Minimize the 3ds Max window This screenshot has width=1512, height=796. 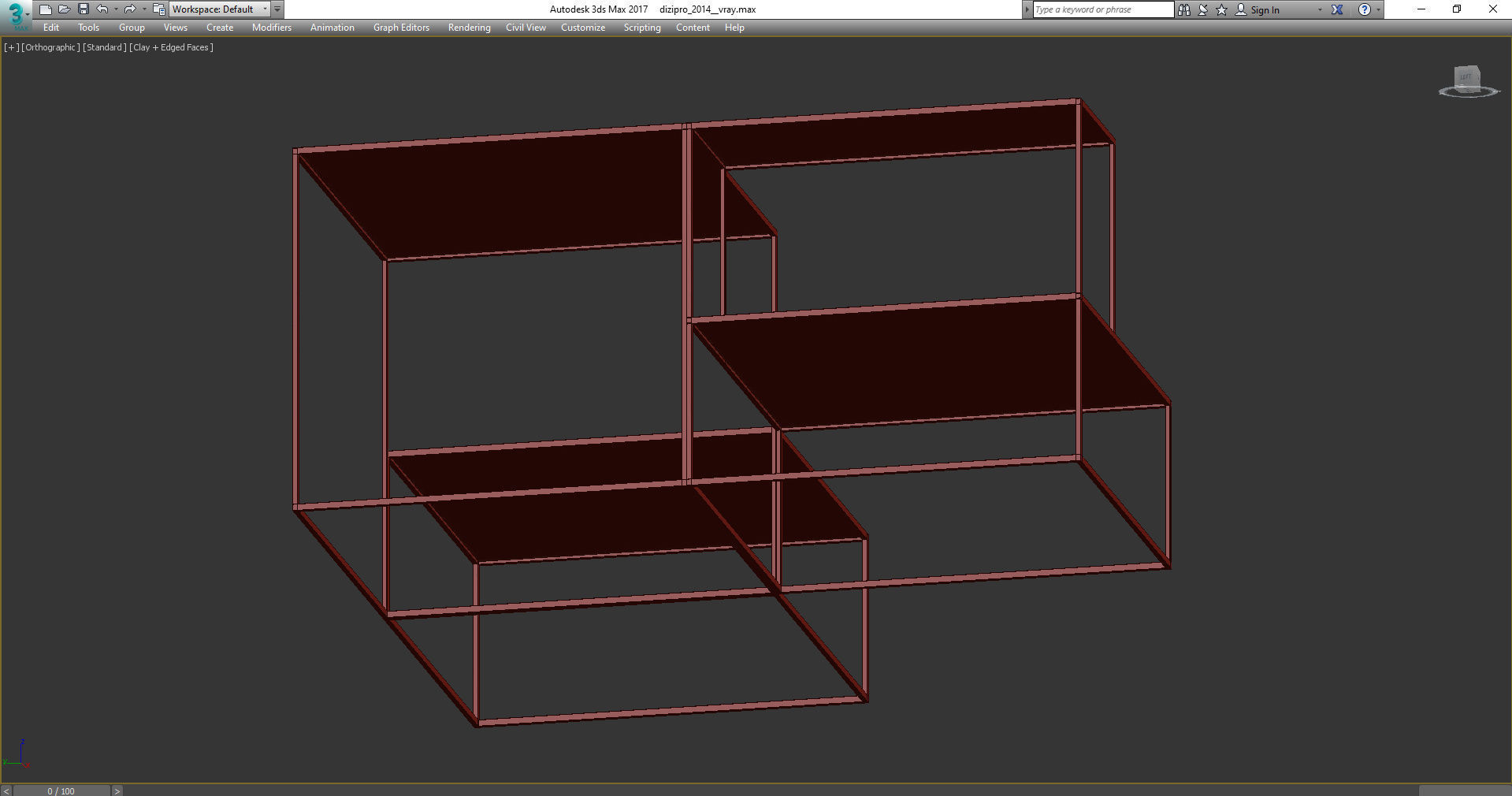point(1421,9)
